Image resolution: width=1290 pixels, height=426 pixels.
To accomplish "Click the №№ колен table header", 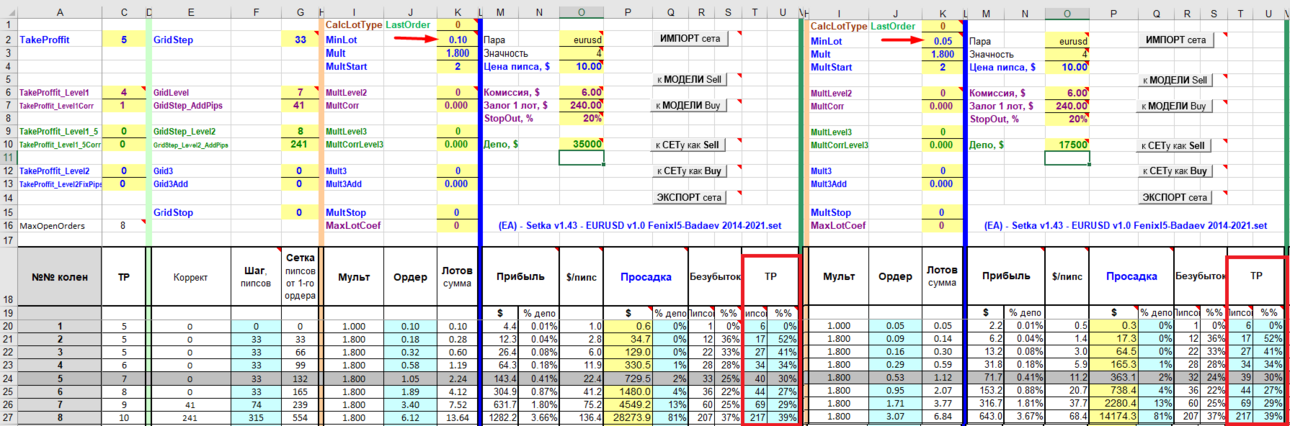I will [x=59, y=277].
